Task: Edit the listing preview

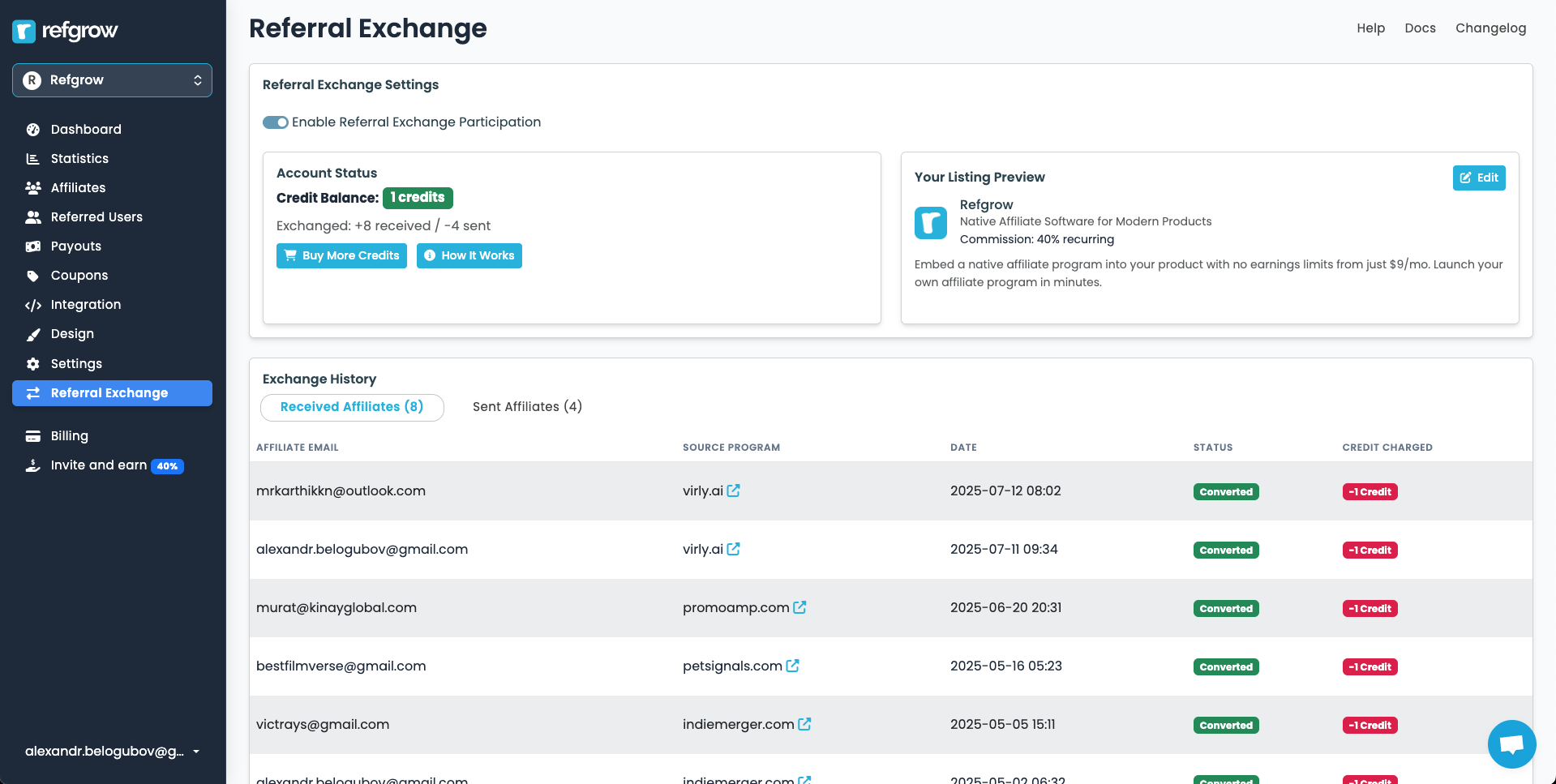Action: coord(1479,178)
